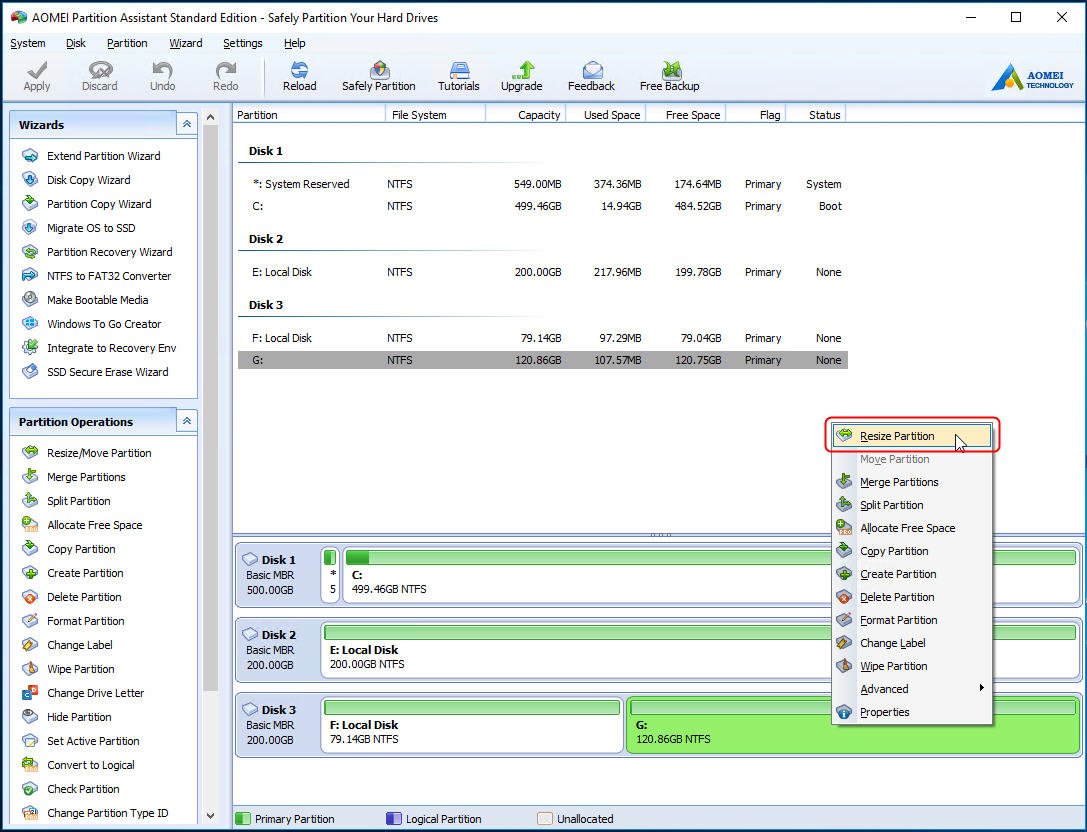Run Check Partition operation
This screenshot has height=832, width=1087.
[83, 789]
